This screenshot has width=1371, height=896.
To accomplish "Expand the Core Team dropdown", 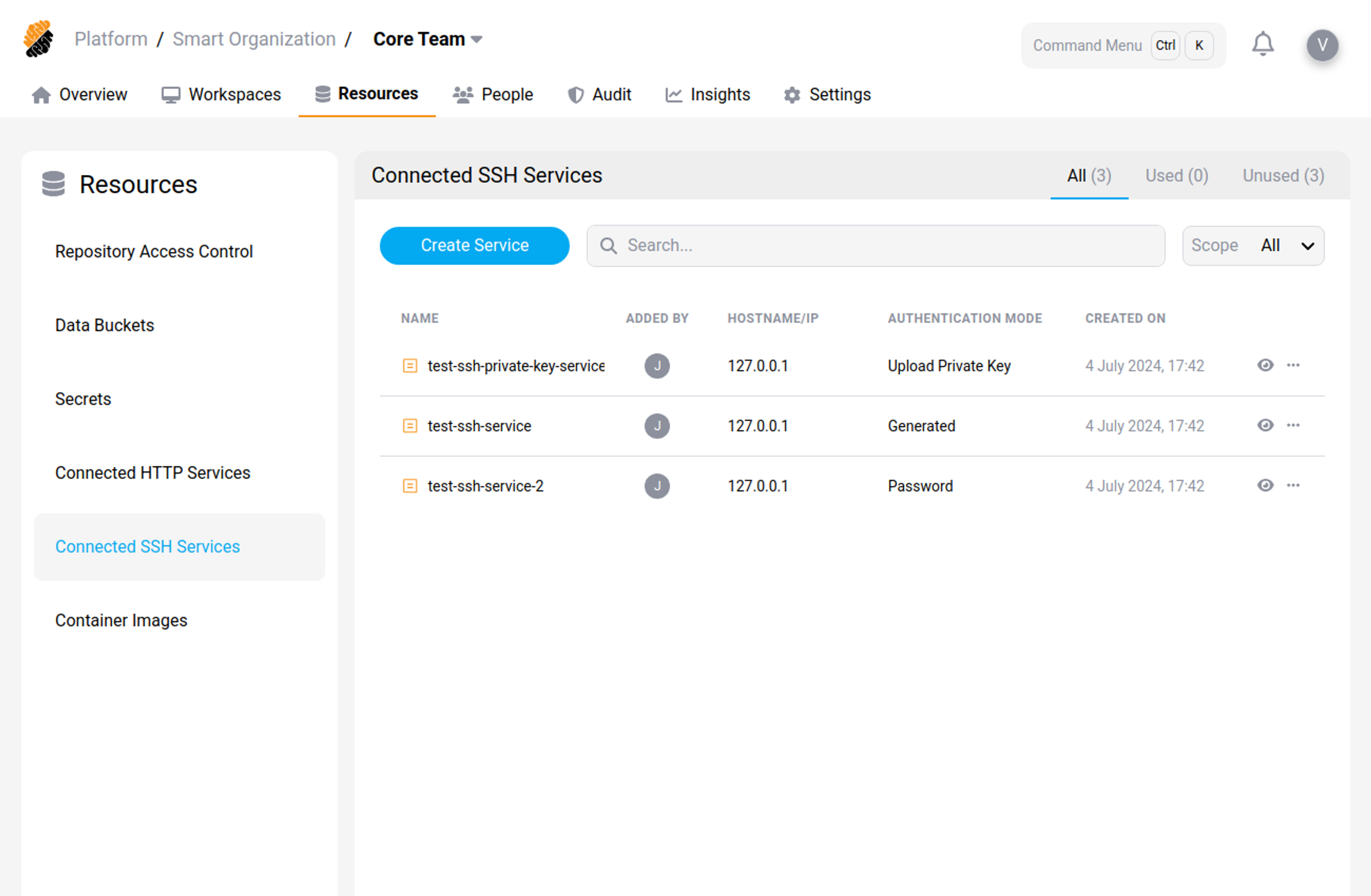I will (427, 39).
